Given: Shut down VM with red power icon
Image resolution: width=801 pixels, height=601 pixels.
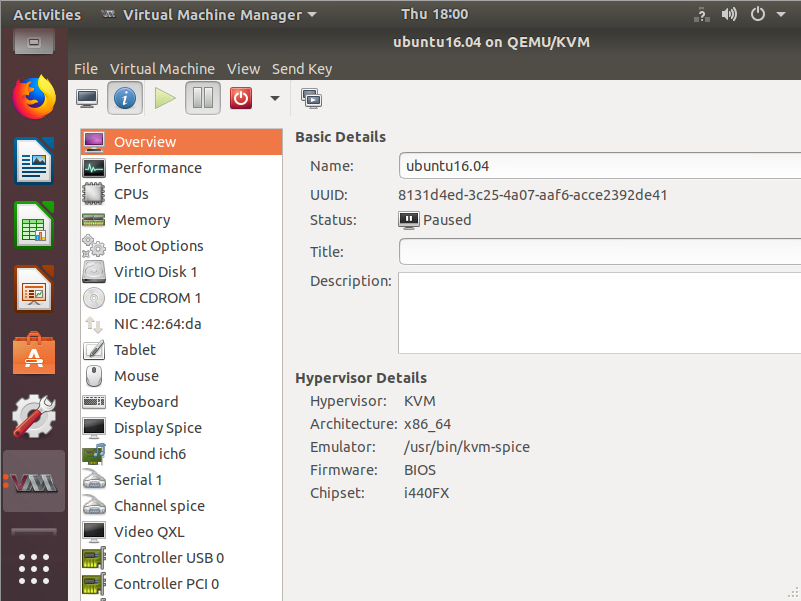Looking at the screenshot, I should (x=241, y=98).
